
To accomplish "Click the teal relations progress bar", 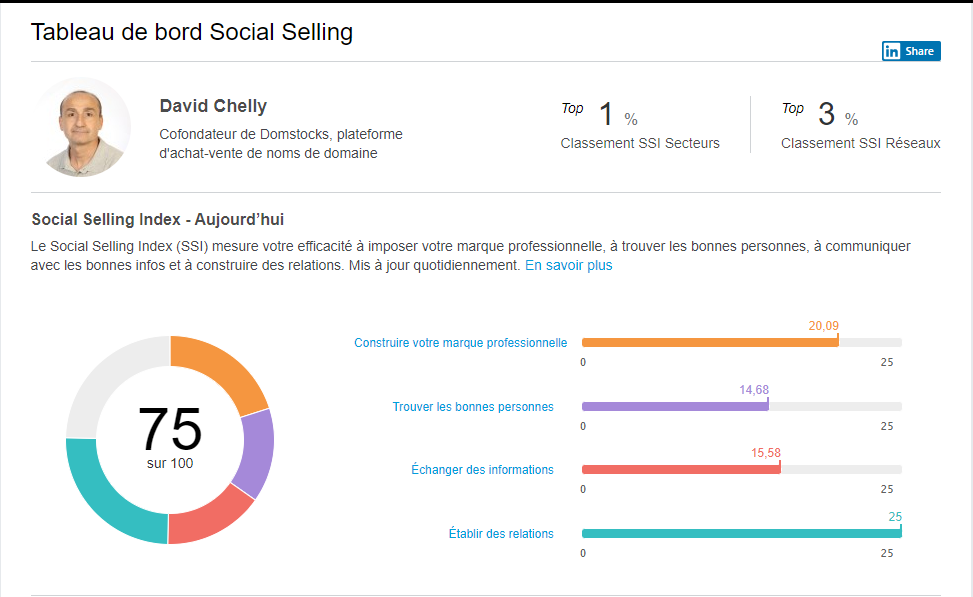I will pos(740,534).
